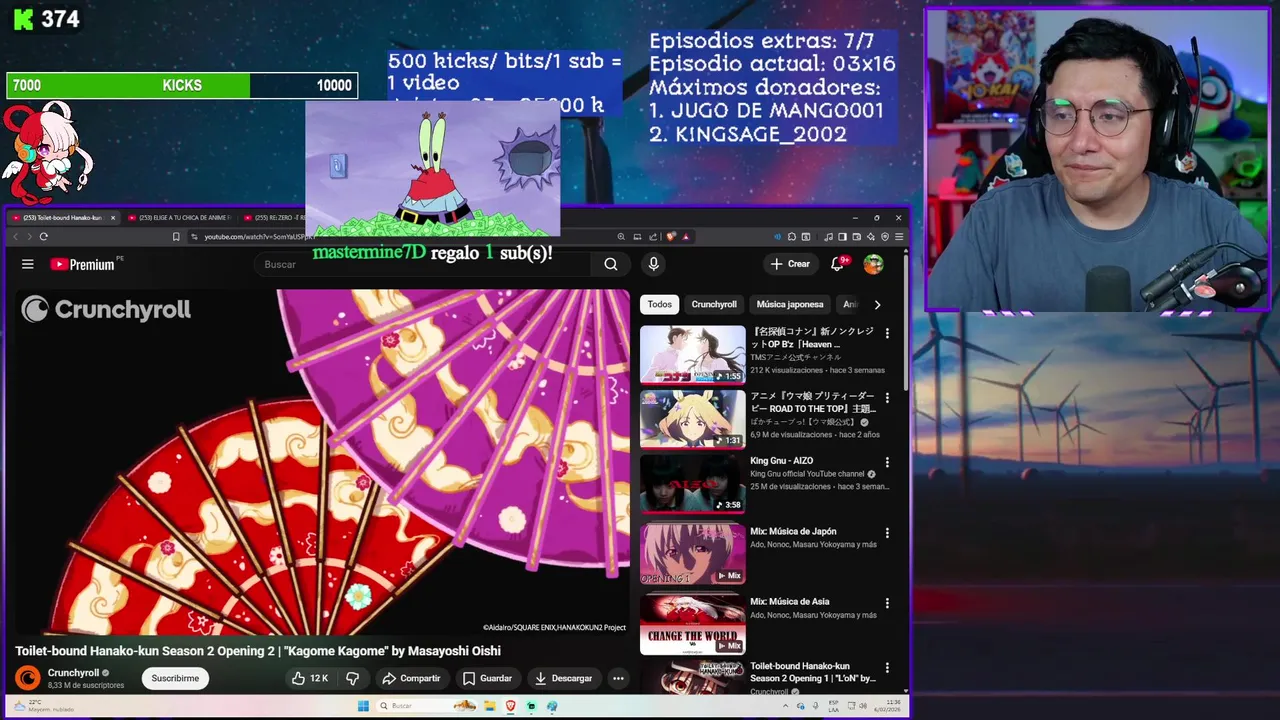Open the YouTube notifications bell

pos(838,264)
